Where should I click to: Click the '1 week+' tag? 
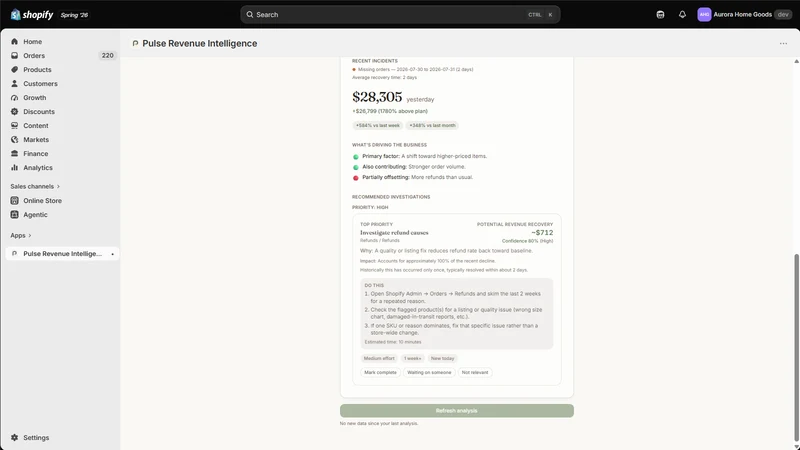[x=412, y=358]
